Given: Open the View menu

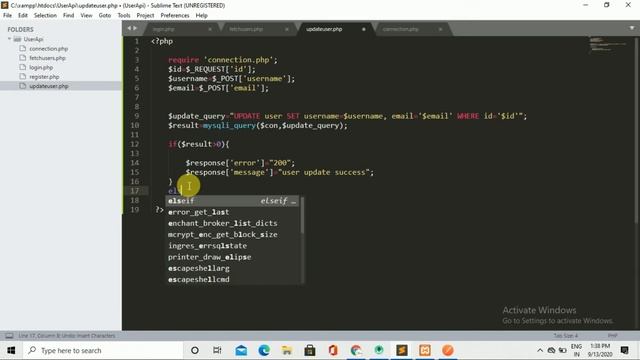Looking at the screenshot, I should pyautogui.click(x=86, y=16).
